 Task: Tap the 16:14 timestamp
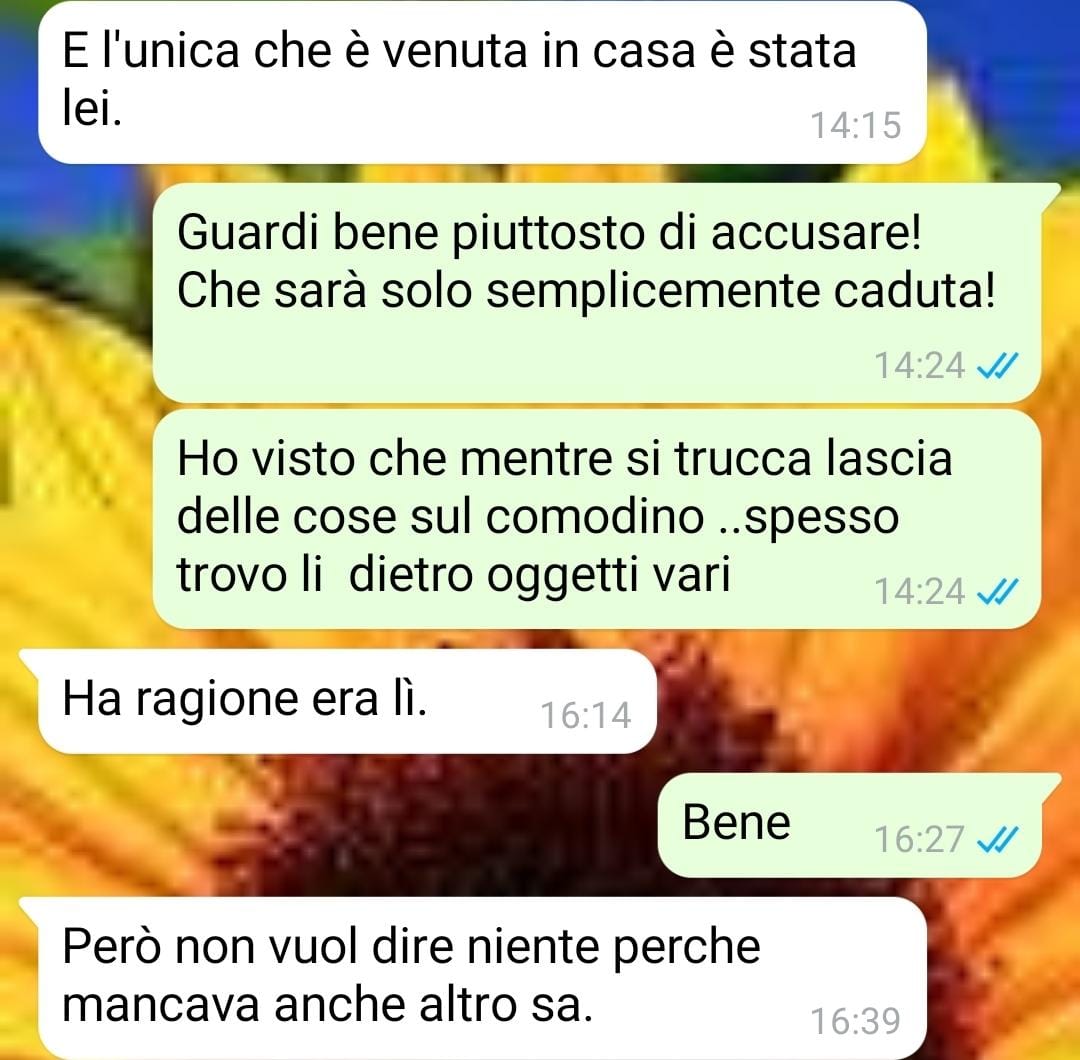[x=585, y=715]
